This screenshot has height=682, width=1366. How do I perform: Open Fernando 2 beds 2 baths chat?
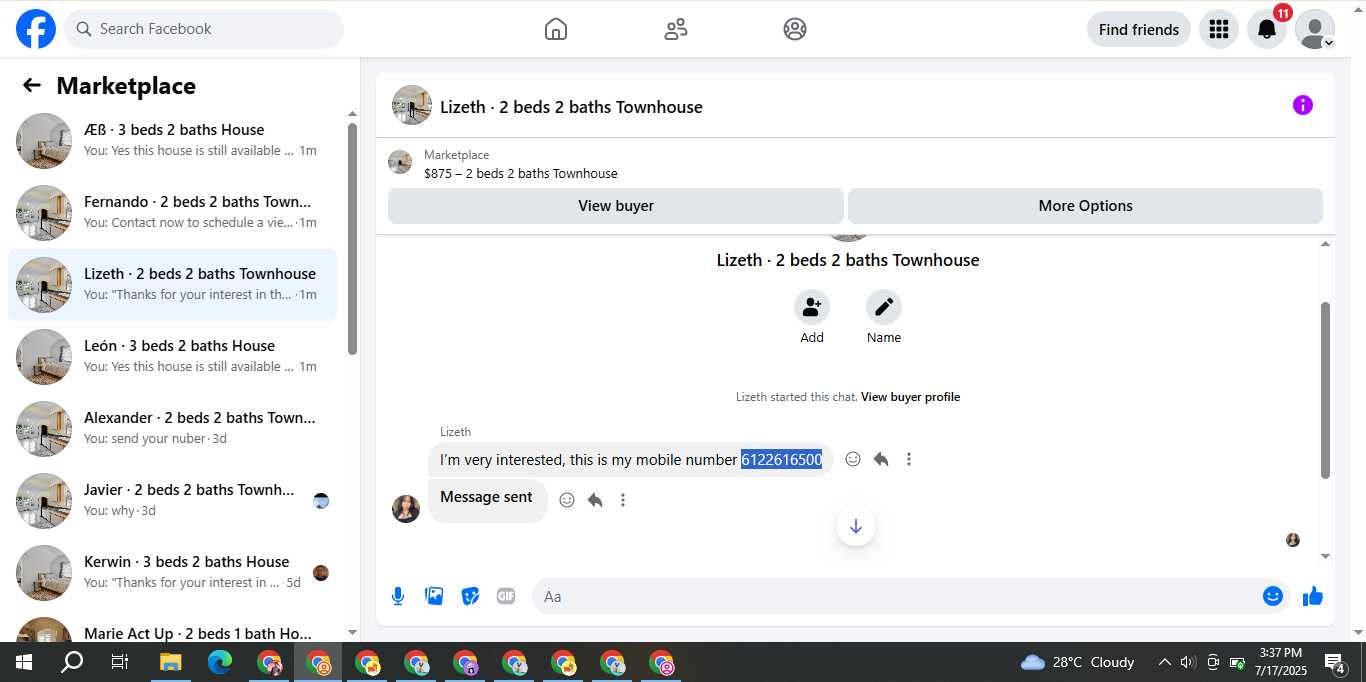coord(172,213)
